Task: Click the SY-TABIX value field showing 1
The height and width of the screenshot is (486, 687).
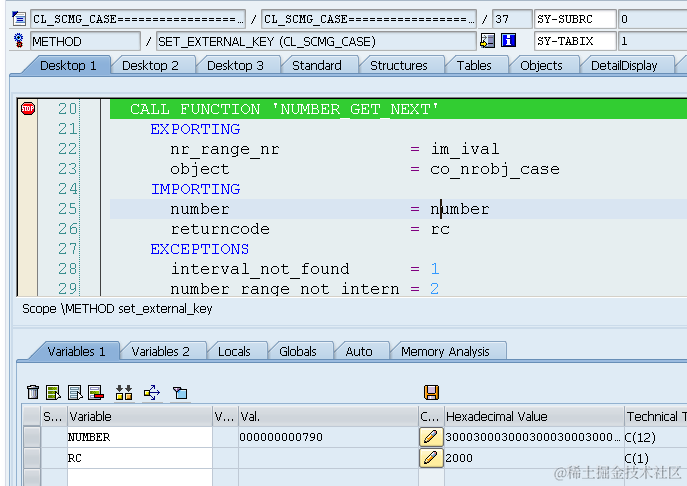Action: coord(652,41)
